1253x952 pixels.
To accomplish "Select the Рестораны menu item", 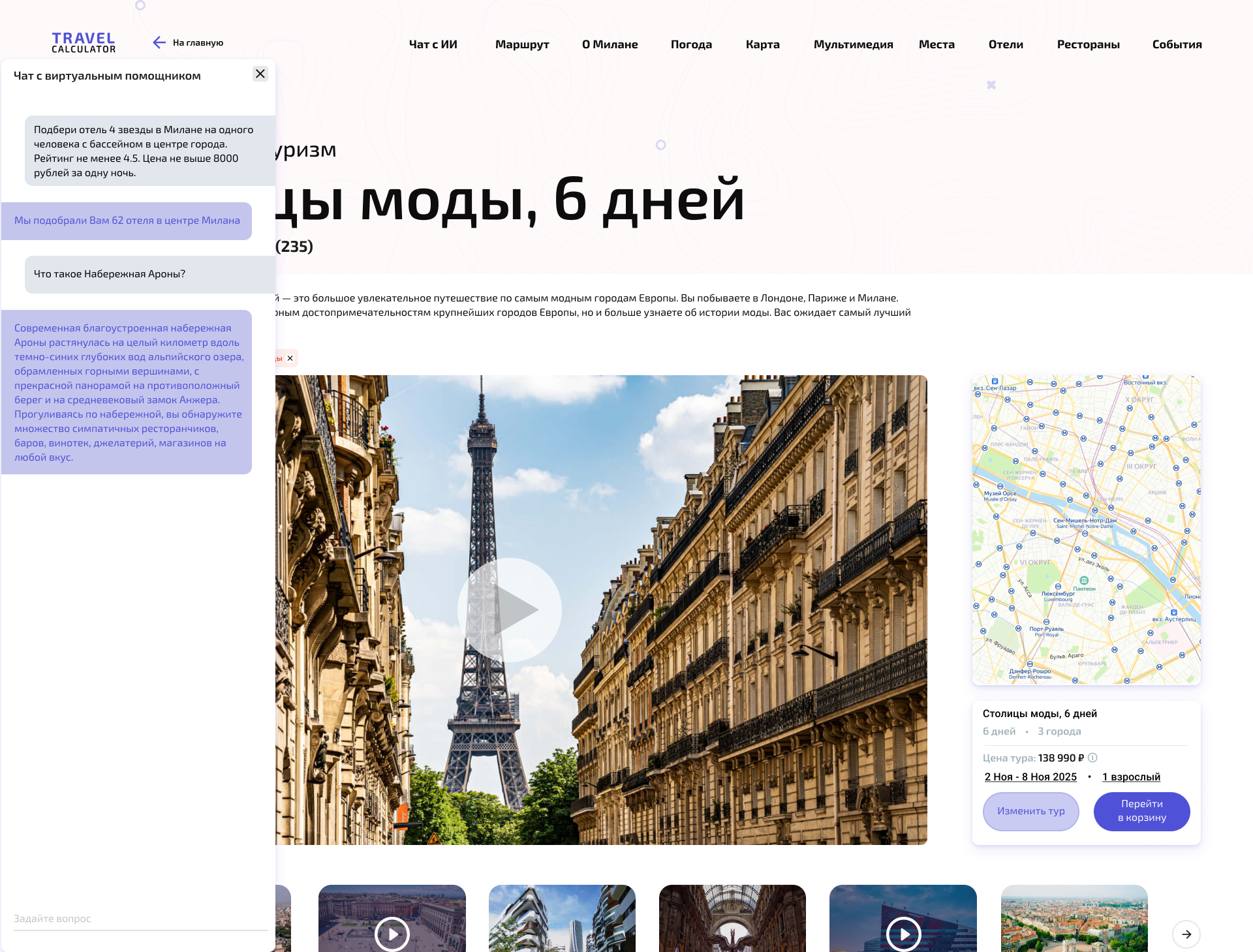I will pos(1088,44).
